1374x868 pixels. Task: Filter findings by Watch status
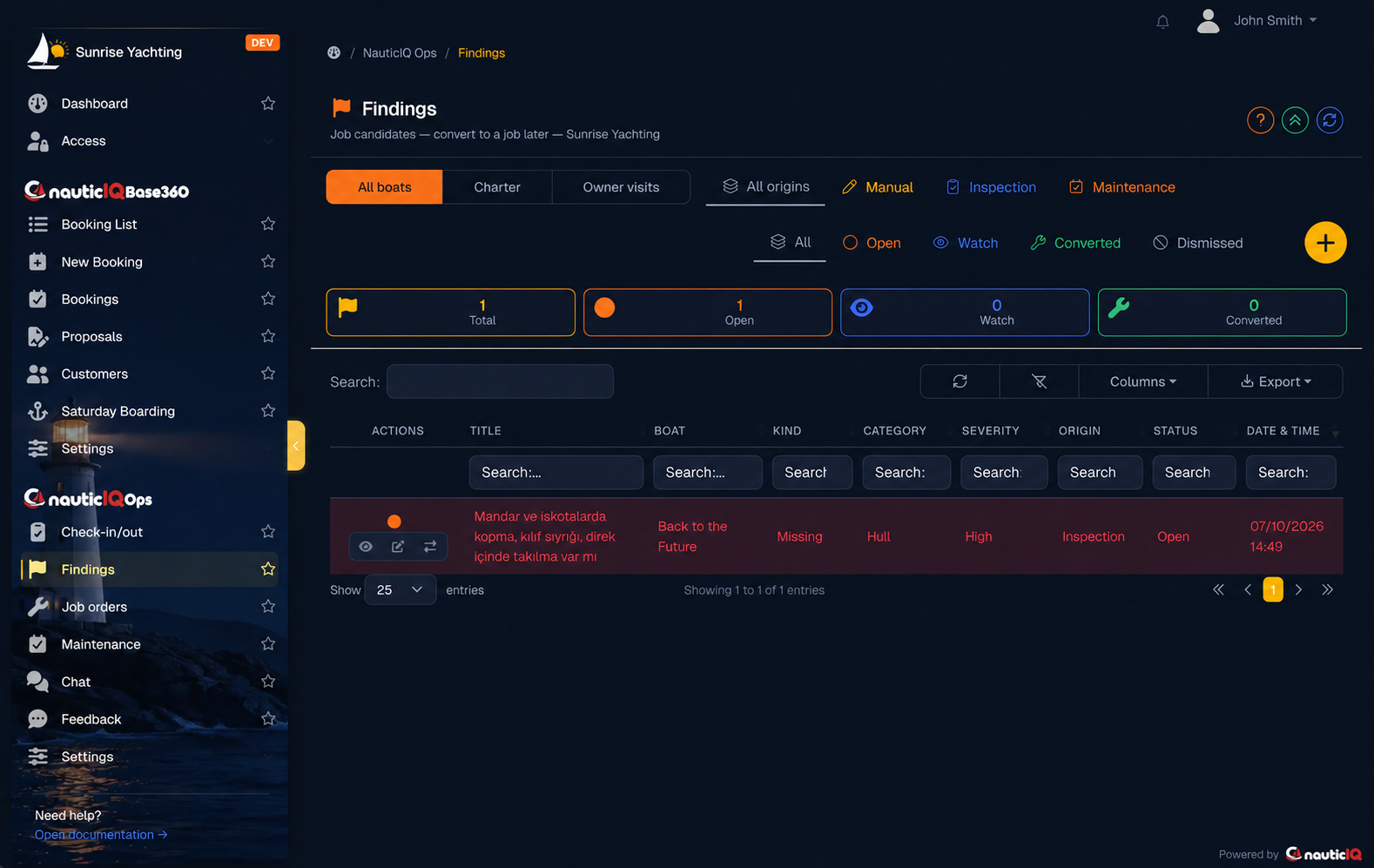tap(966, 243)
